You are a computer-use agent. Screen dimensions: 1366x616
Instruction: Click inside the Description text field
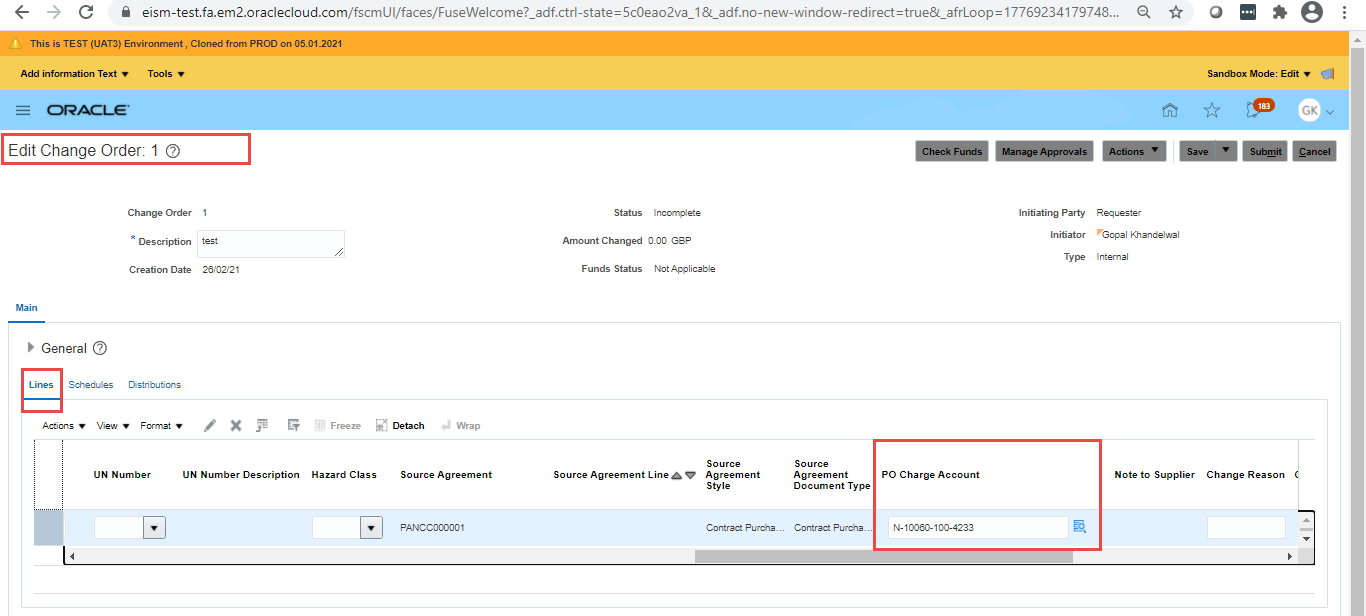point(270,243)
